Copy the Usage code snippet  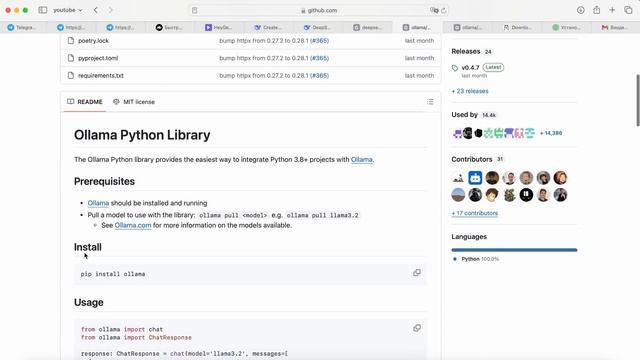(417, 328)
